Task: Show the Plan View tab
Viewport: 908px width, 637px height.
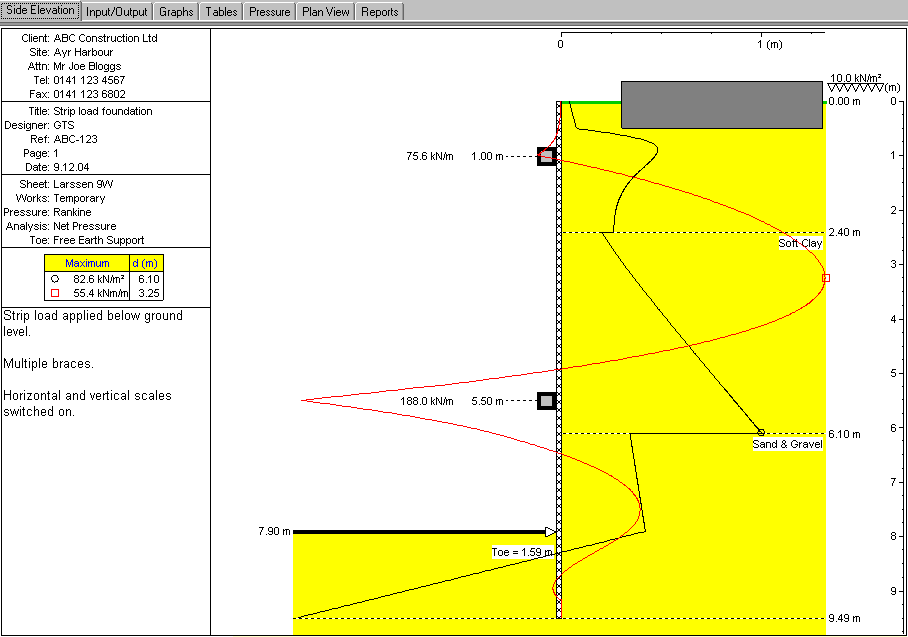Action: point(326,12)
